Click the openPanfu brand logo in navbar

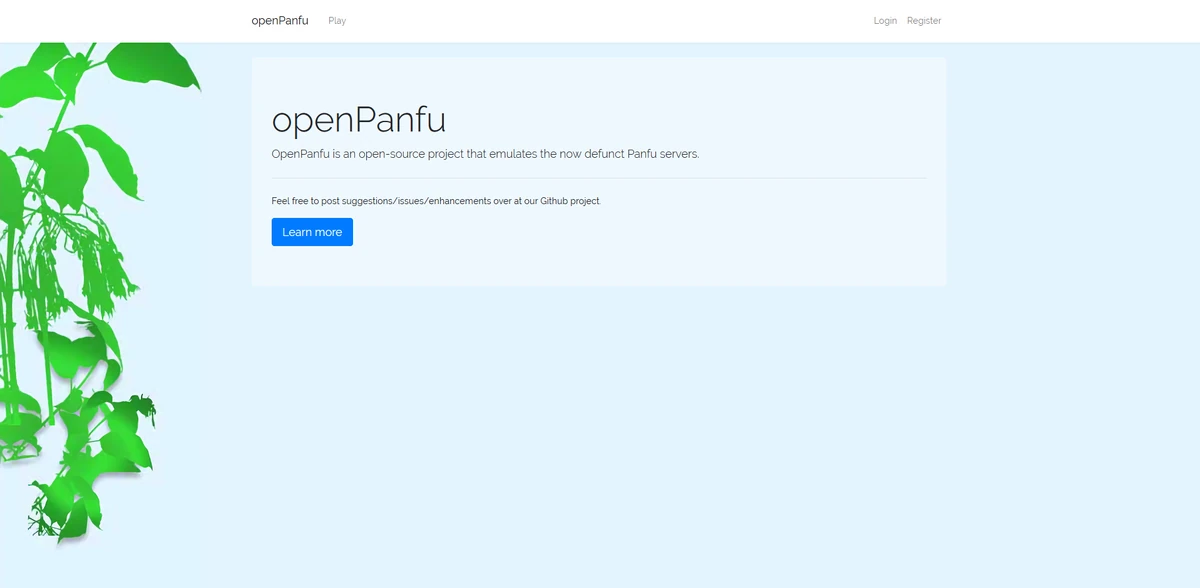[x=279, y=20]
